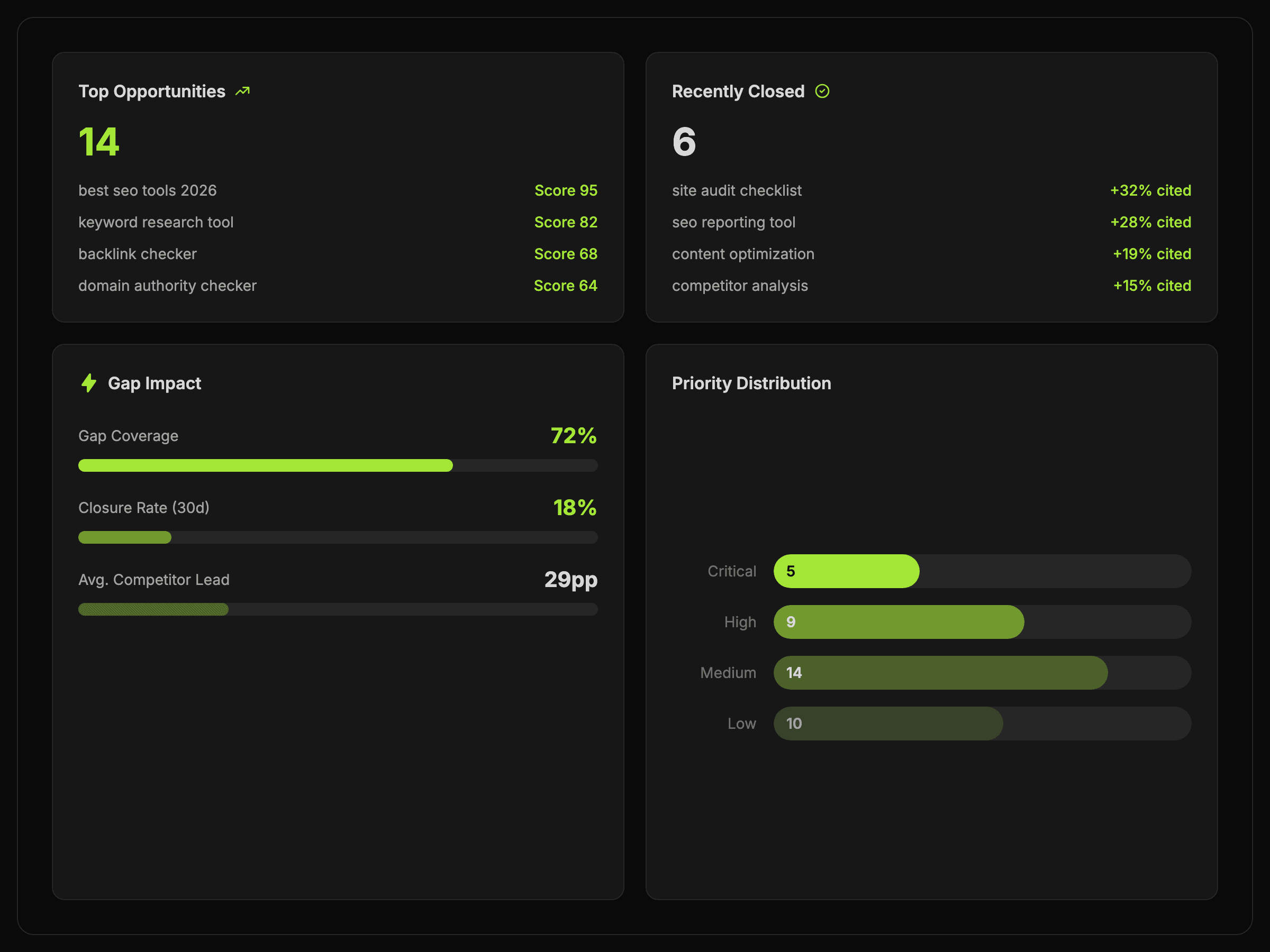
Task: Select the 'keyword research tool' row
Action: (156, 222)
